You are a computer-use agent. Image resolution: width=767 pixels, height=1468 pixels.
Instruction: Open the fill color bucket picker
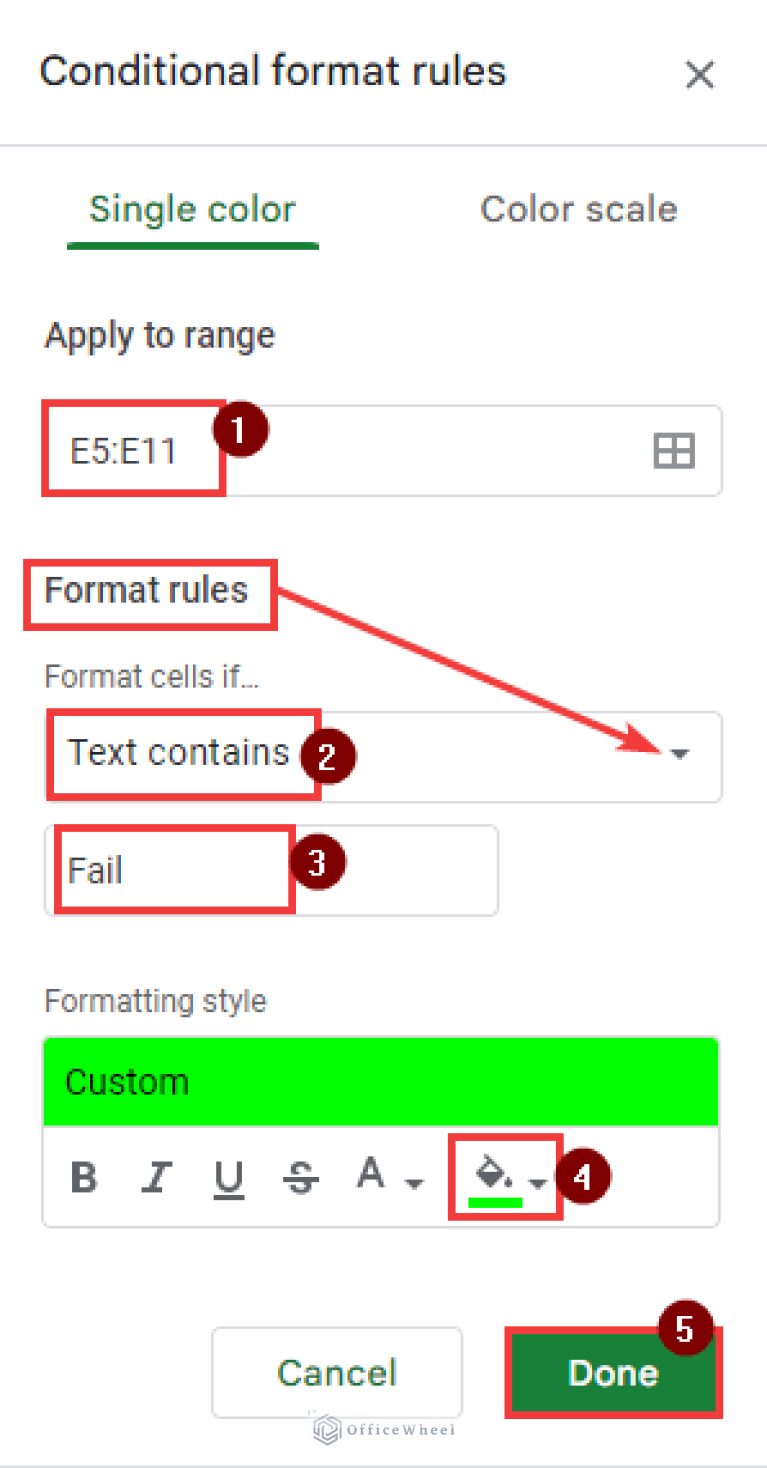coord(491,1176)
